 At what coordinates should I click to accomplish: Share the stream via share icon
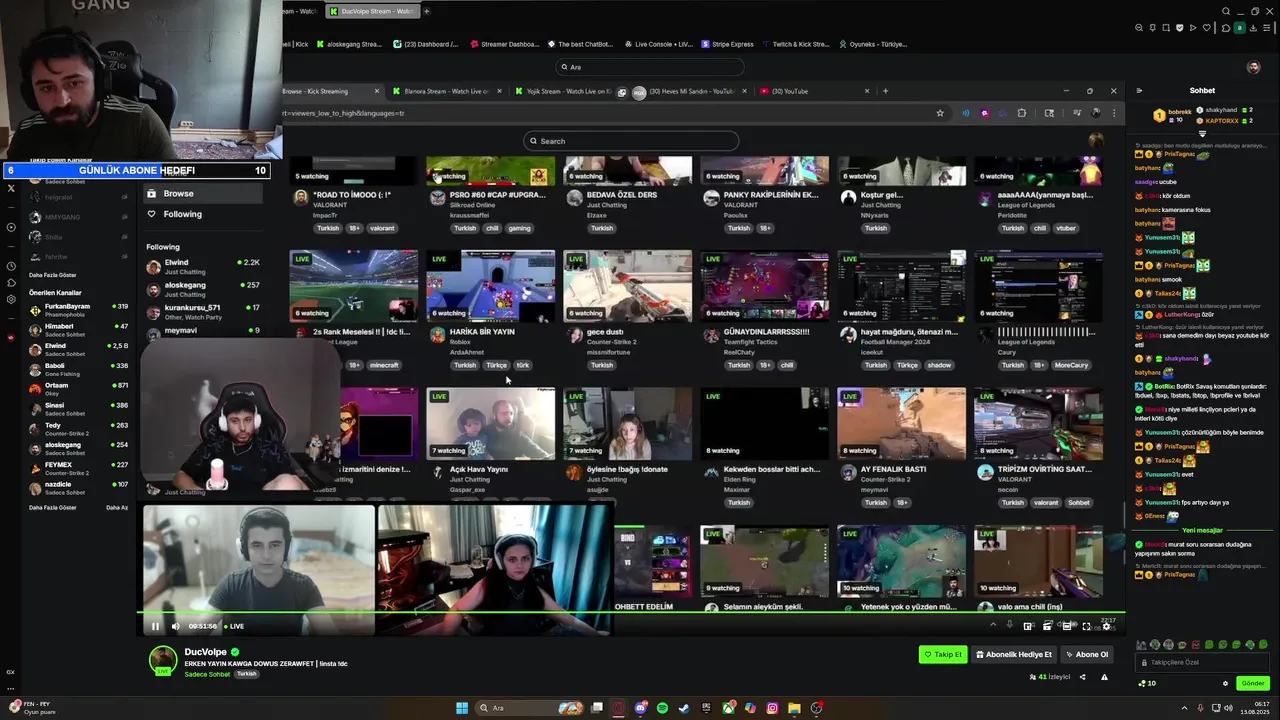(x=1084, y=677)
